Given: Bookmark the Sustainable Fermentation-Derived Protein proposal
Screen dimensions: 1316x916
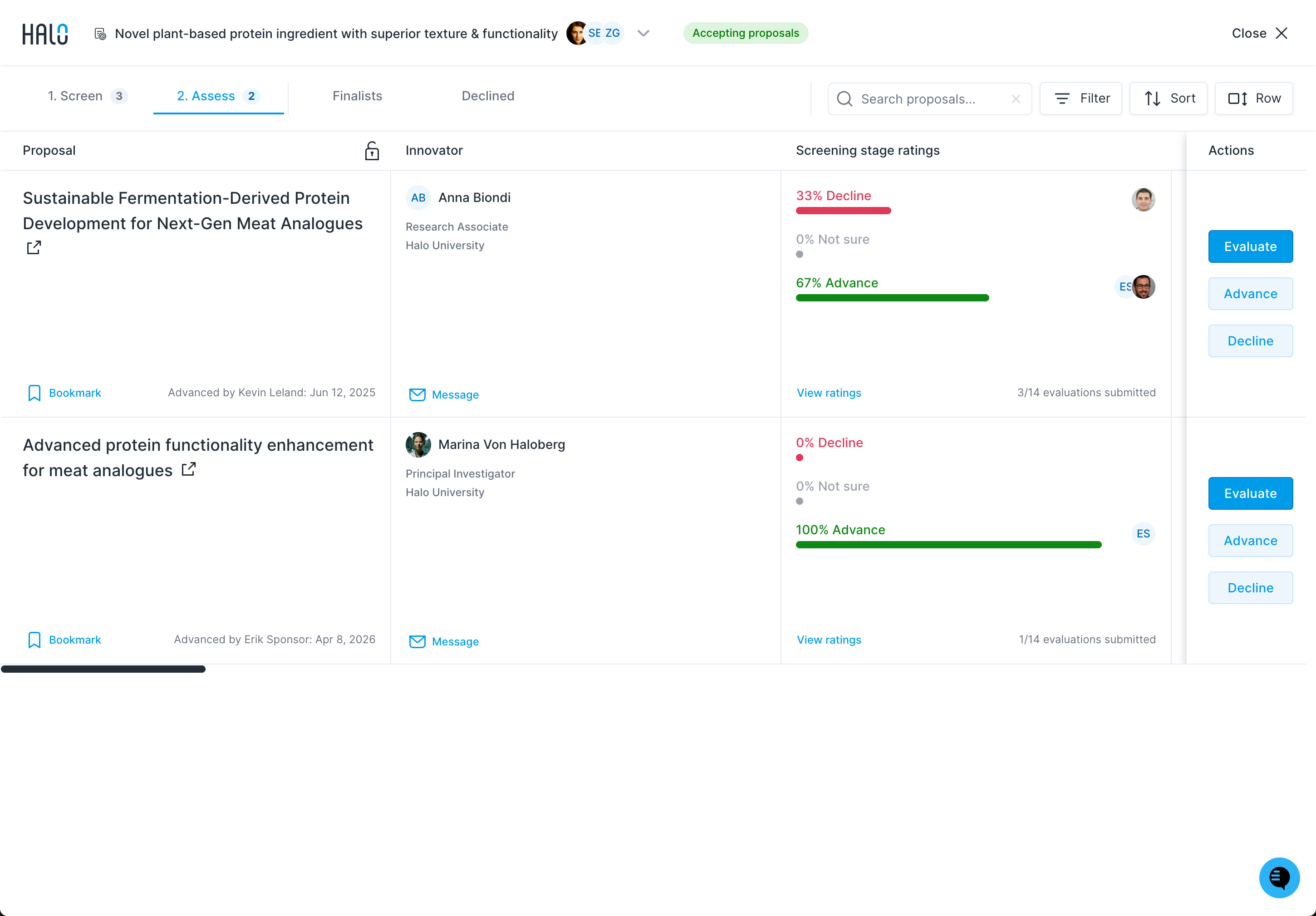Looking at the screenshot, I should (65, 393).
